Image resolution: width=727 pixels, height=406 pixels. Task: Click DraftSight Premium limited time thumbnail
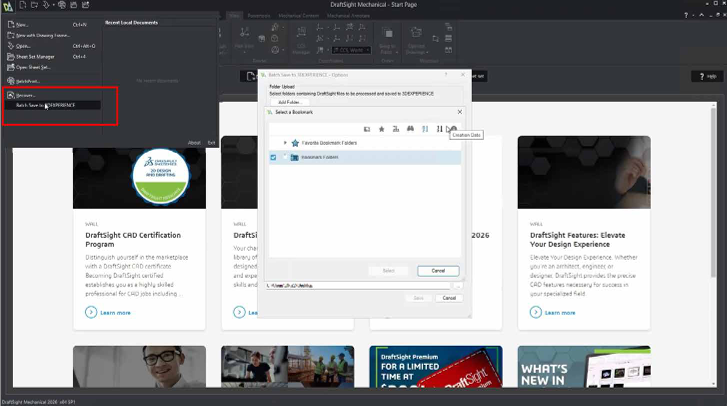click(x=436, y=367)
